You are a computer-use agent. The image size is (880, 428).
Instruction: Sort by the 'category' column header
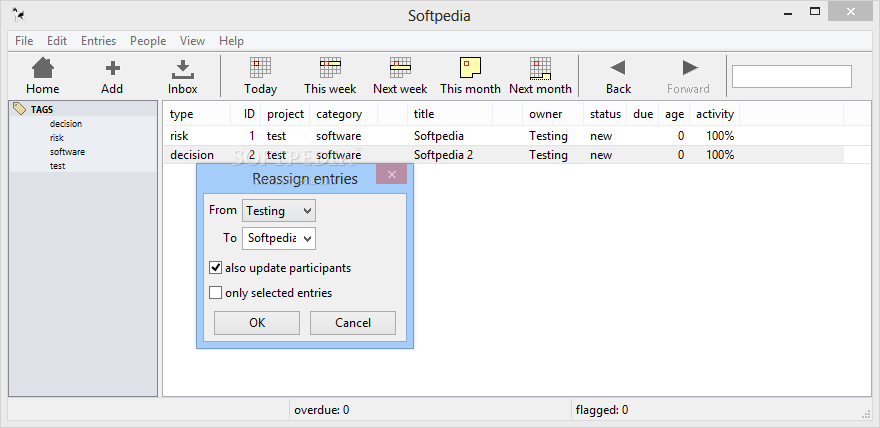coord(343,114)
